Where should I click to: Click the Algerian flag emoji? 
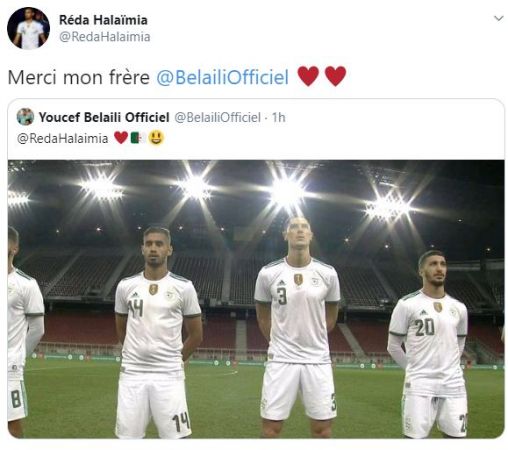point(138,138)
